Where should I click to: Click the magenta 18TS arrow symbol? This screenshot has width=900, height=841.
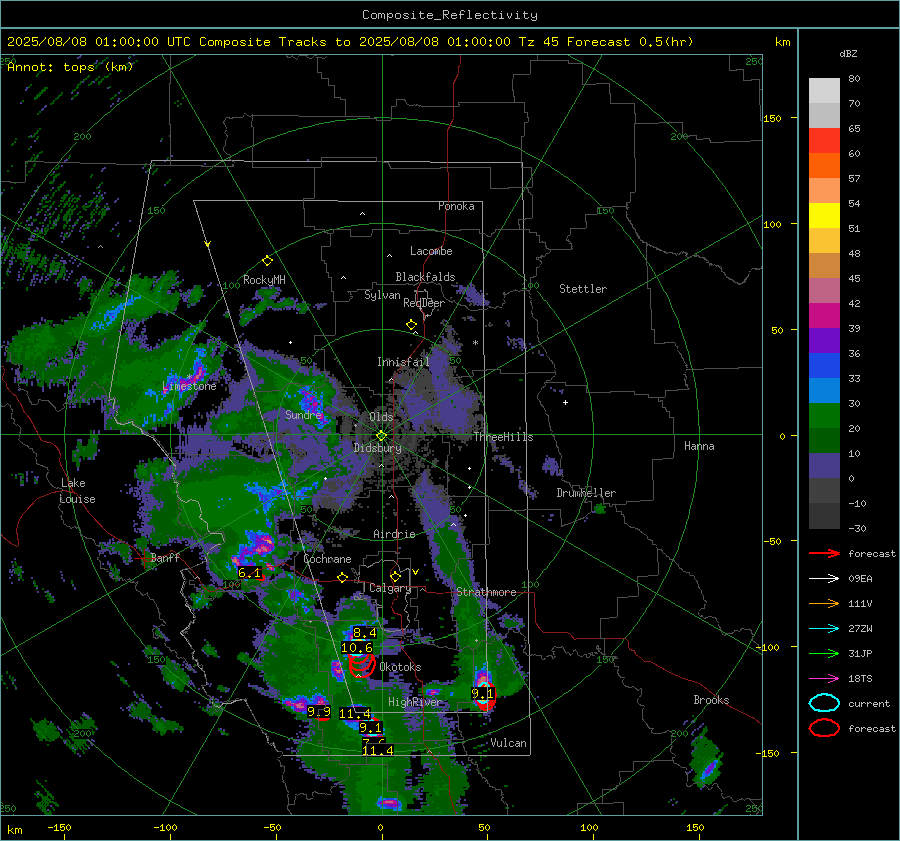[824, 679]
